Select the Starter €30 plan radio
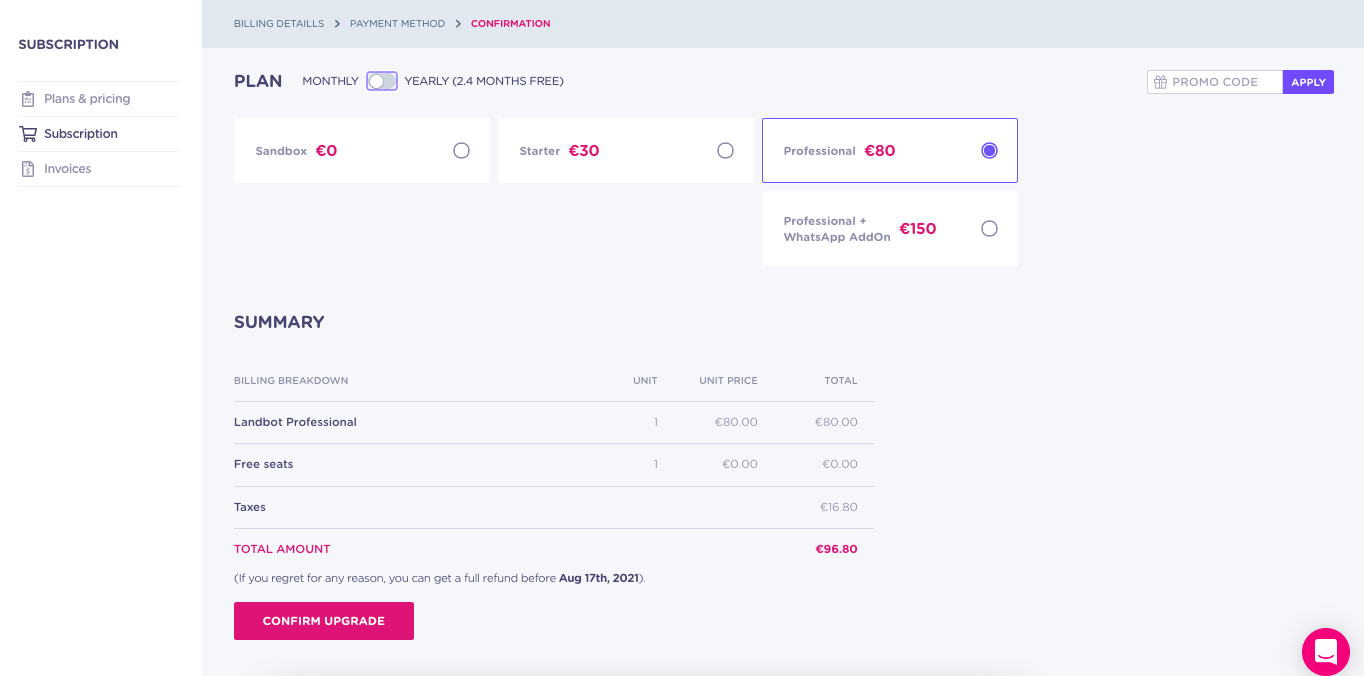Viewport: 1364px width, 676px height. pyautogui.click(x=725, y=151)
